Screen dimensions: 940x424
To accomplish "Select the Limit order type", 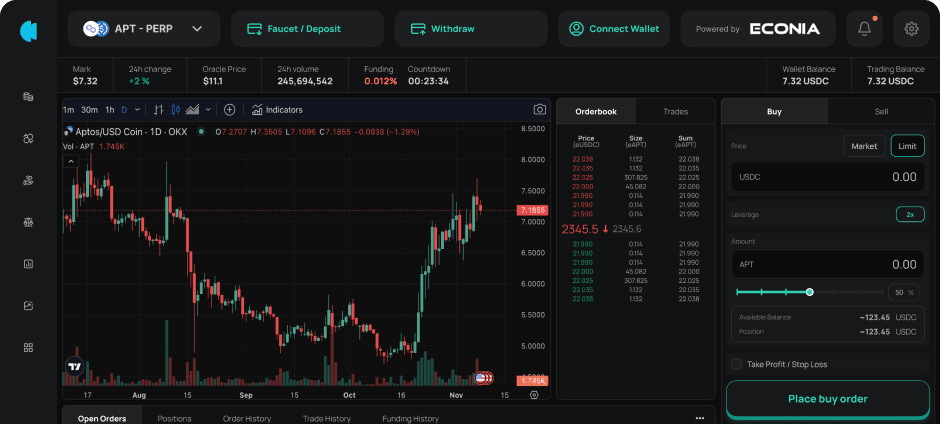I will pos(907,146).
